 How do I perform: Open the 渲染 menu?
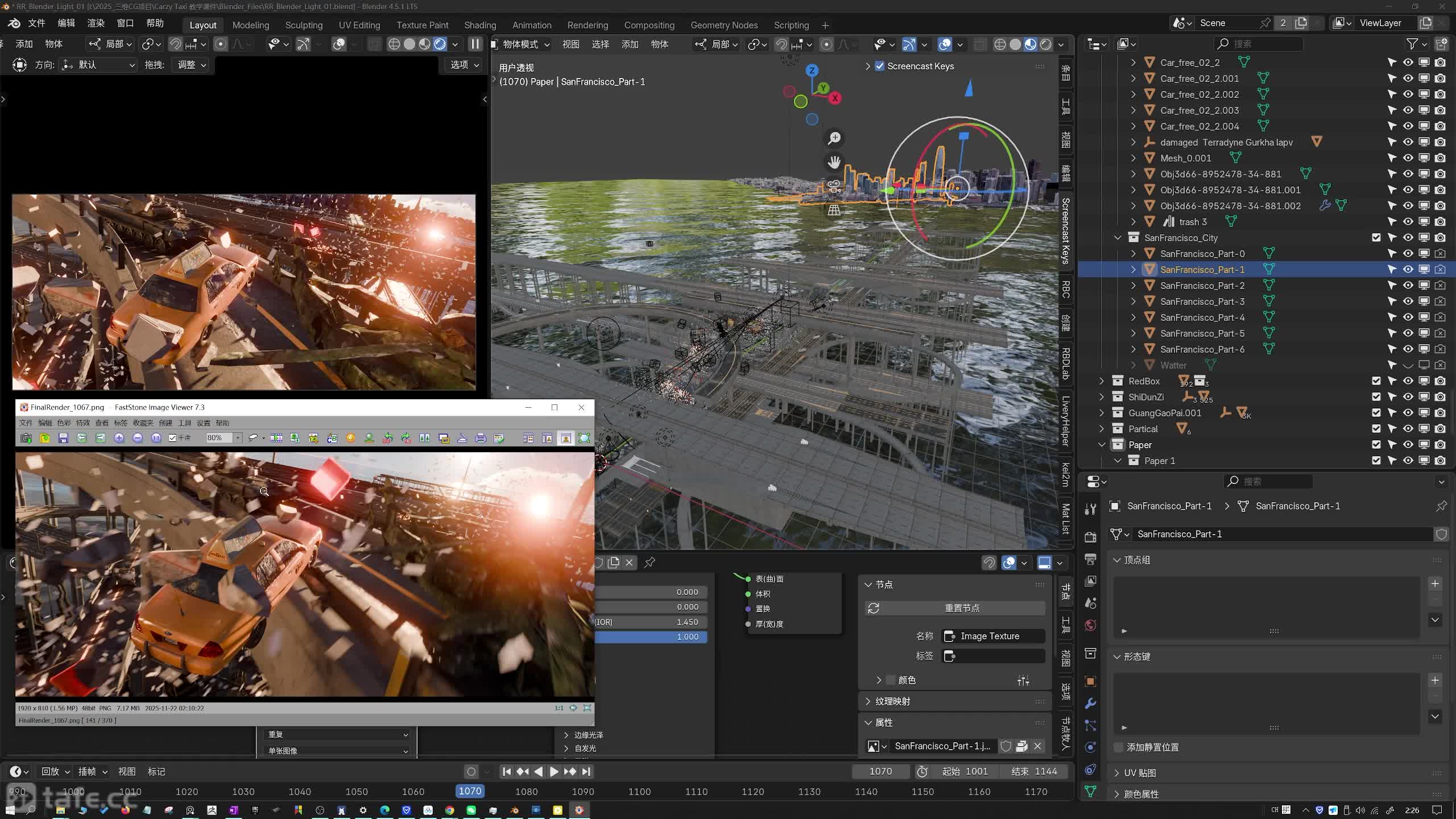click(96, 23)
